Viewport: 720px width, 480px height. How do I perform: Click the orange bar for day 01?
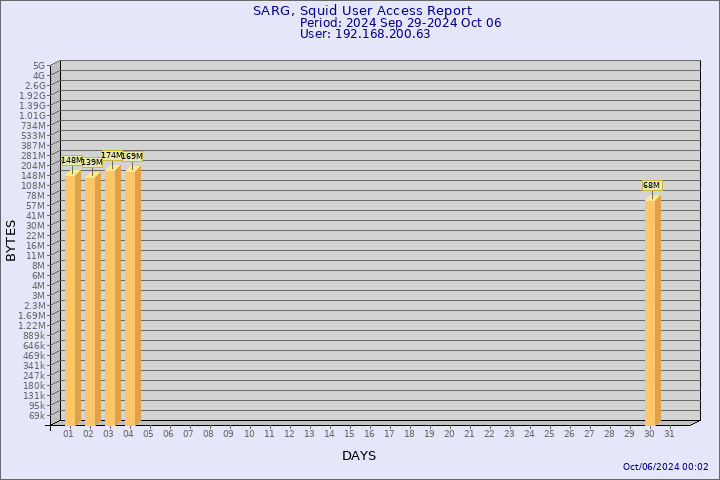pos(72,300)
